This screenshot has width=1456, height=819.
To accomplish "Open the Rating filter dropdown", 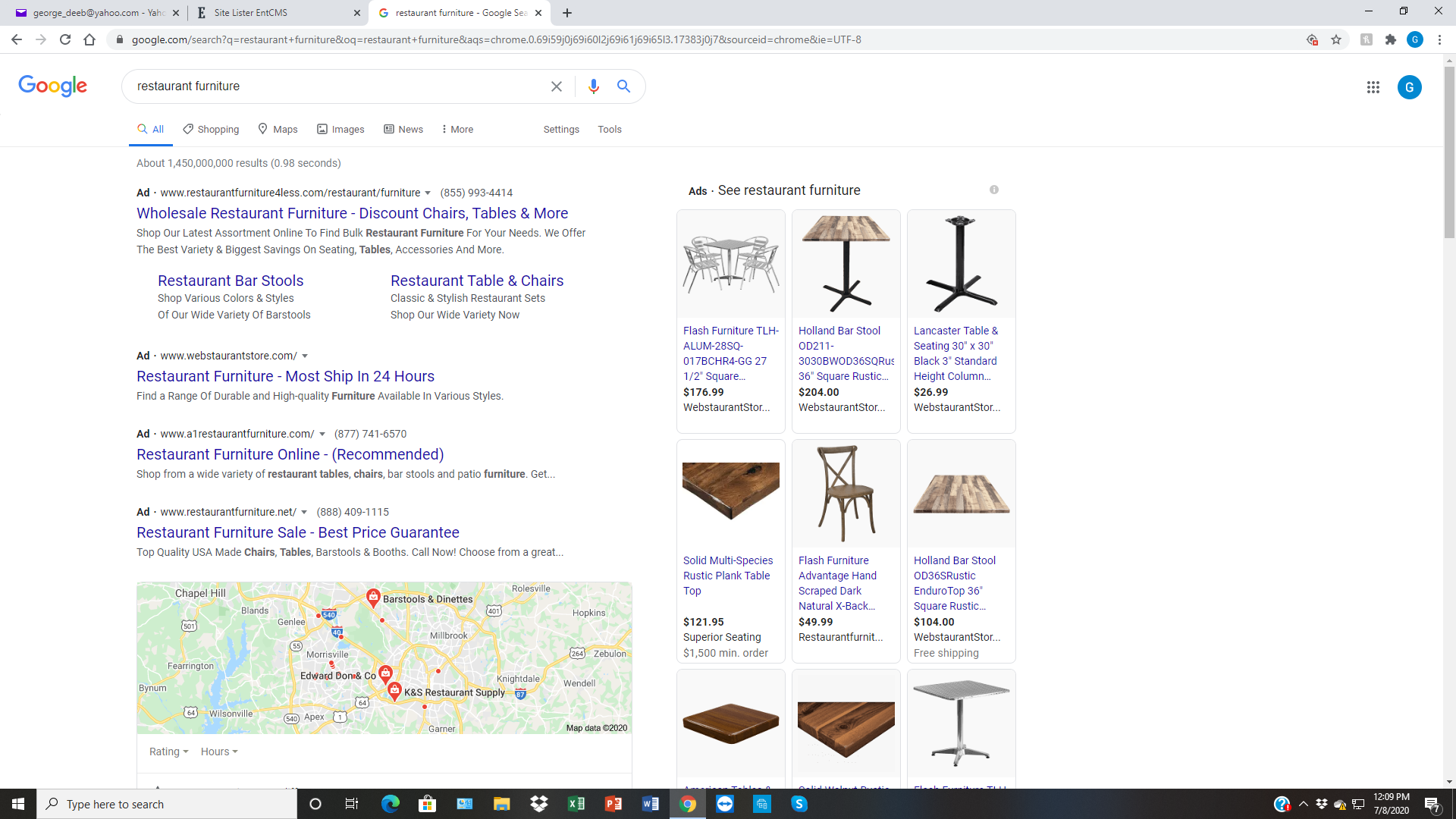I will tap(168, 752).
